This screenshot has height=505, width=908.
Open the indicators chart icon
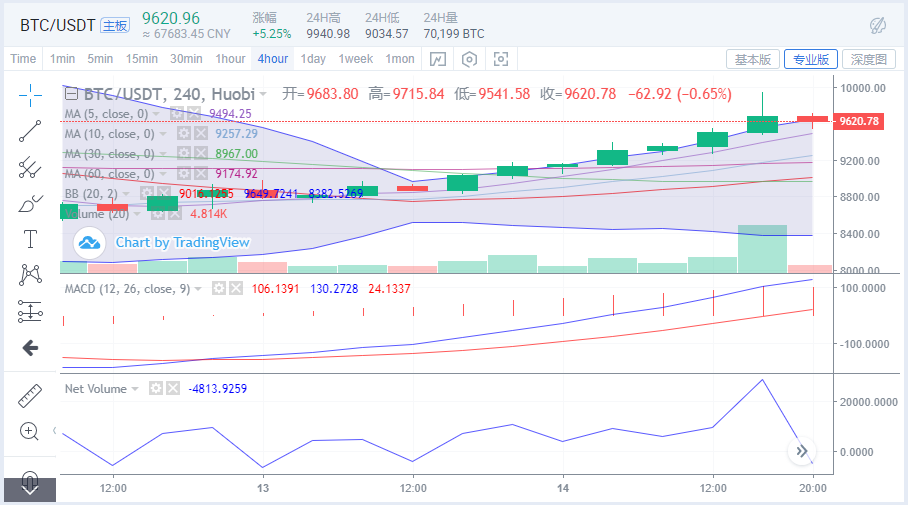(x=438, y=59)
